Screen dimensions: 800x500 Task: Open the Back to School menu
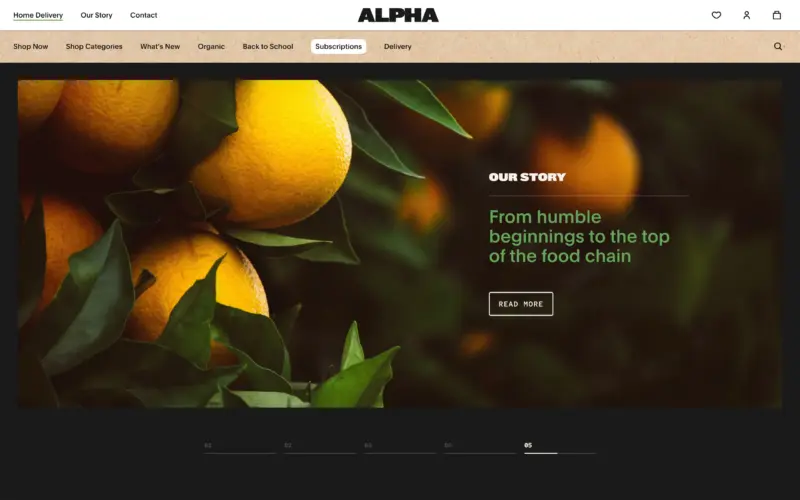268,46
